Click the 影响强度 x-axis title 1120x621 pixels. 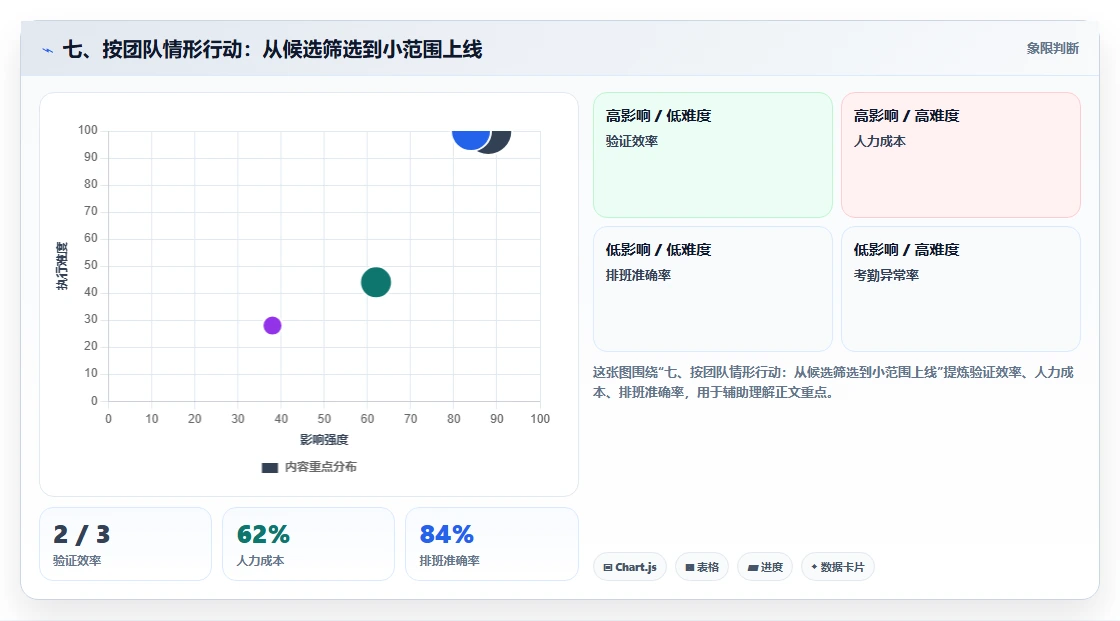(324, 439)
